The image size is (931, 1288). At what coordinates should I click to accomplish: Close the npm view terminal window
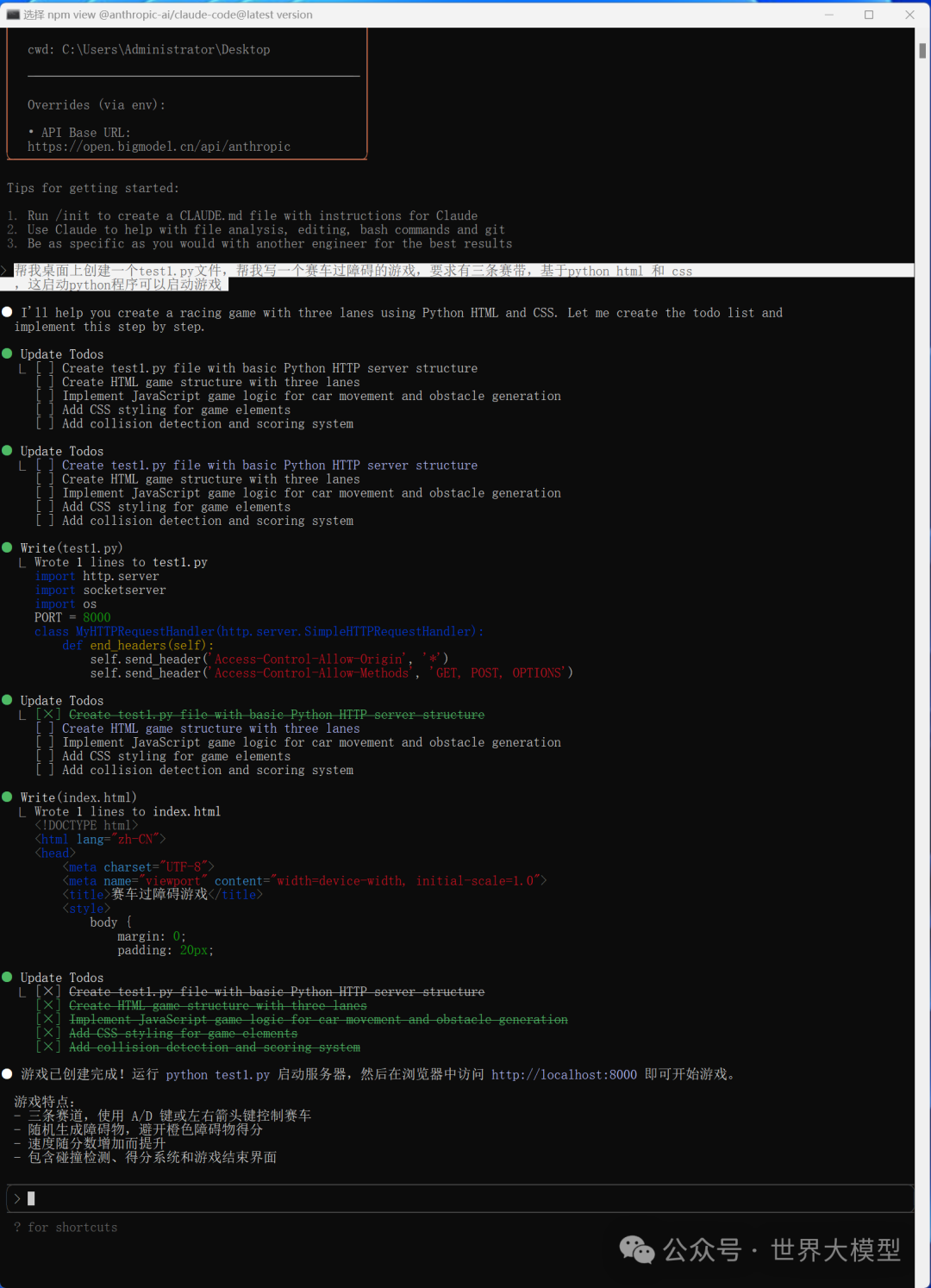pyautogui.click(x=909, y=15)
